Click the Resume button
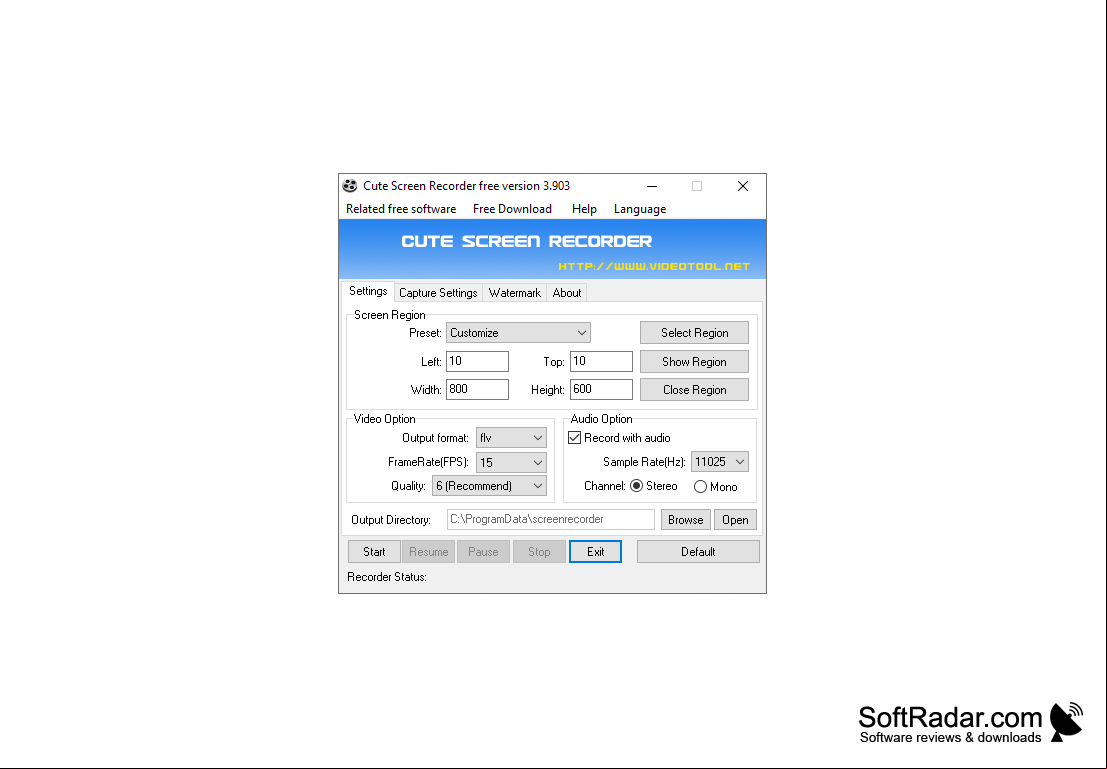Image resolution: width=1107 pixels, height=769 pixels. point(429,552)
